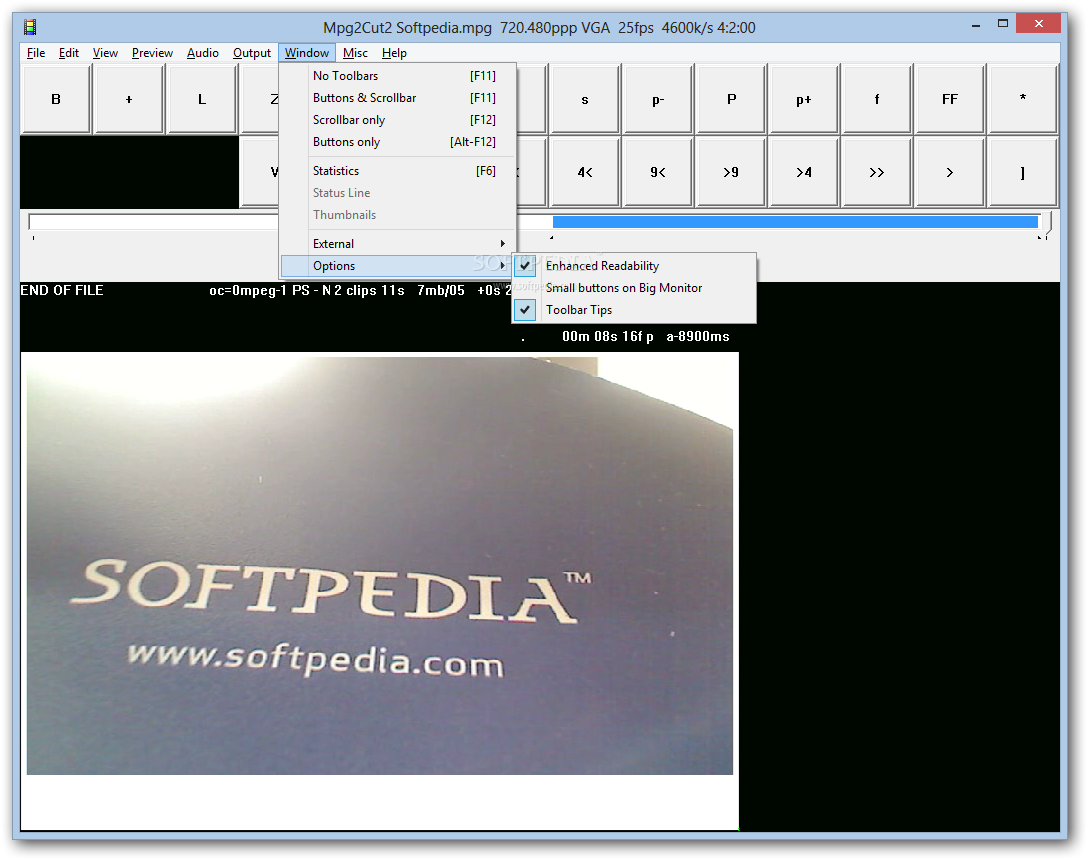Choose No Toolbars from Window menu
Viewport: 1088px width, 860px height.
coord(398,76)
